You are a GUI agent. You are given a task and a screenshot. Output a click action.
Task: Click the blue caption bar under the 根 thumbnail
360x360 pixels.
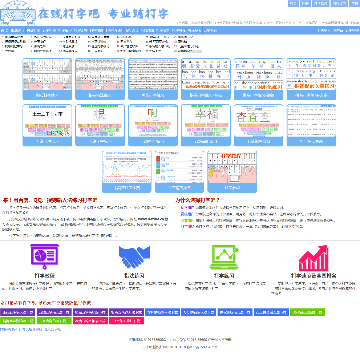[x=100, y=141]
